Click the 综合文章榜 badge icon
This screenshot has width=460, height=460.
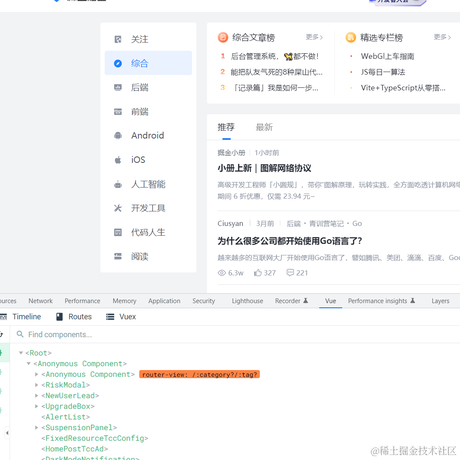(x=223, y=37)
